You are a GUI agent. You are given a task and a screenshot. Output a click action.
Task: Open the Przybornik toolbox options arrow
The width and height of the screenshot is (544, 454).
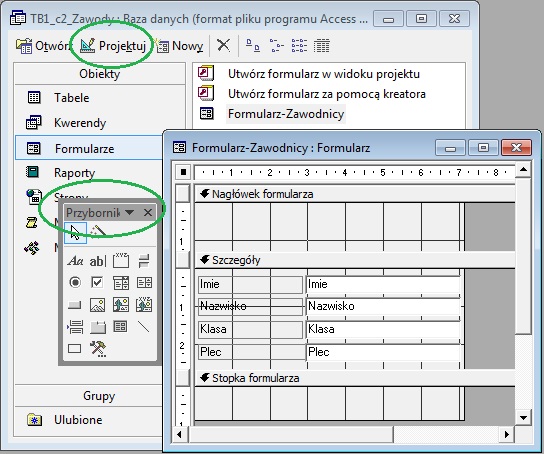point(129,212)
